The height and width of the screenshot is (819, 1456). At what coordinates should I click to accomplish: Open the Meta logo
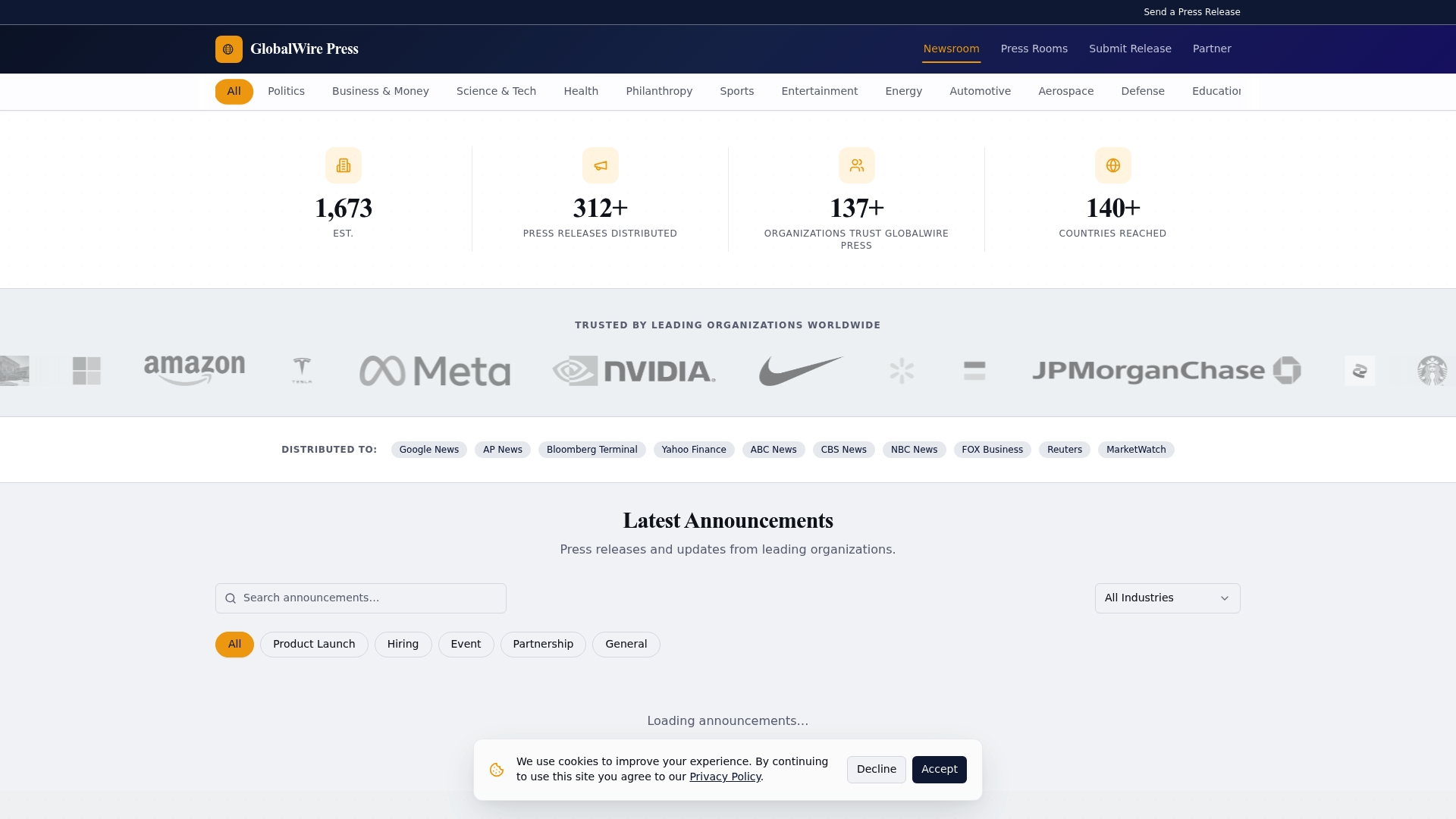coord(435,371)
